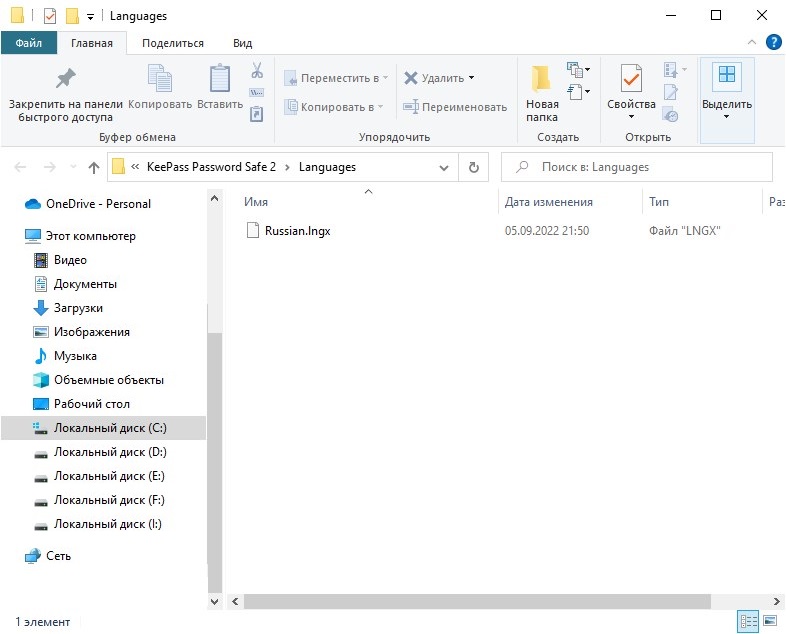This screenshot has height=634, width=786.
Task: Open the Quick Access Toolbar customize dropdown
Action: coord(91,16)
